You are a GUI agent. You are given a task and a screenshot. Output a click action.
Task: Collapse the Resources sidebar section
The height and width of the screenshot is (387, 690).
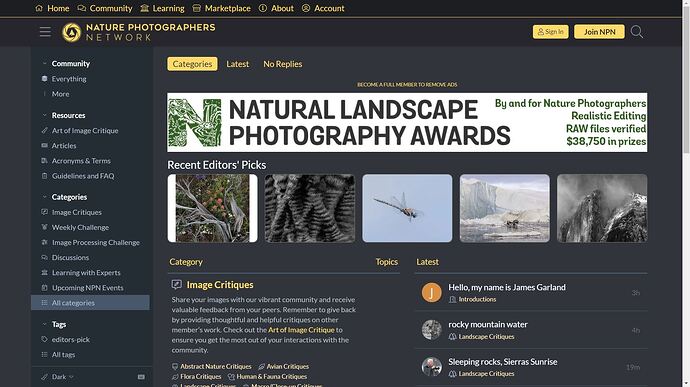pos(64,115)
